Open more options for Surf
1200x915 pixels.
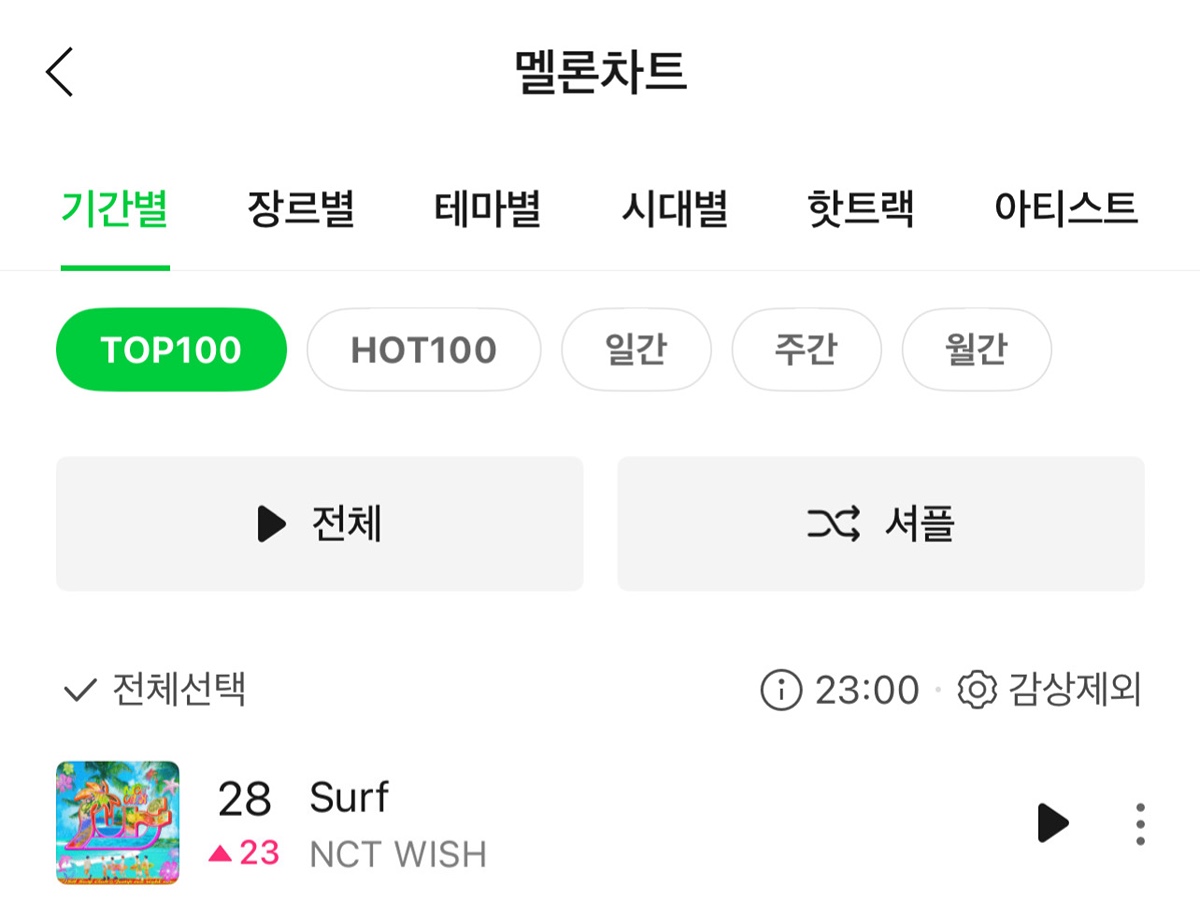pos(1140,824)
